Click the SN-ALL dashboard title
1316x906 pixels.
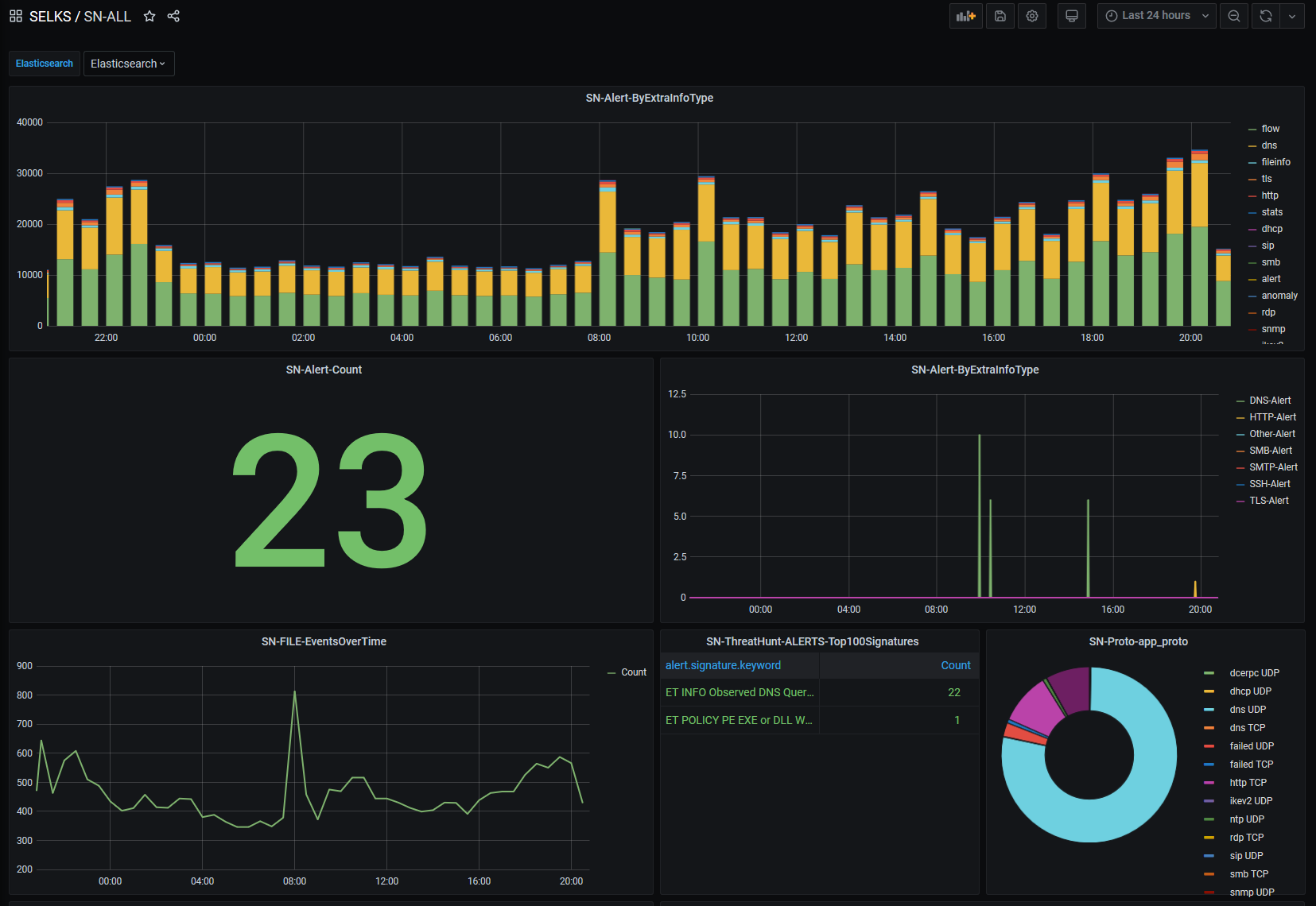click(107, 16)
